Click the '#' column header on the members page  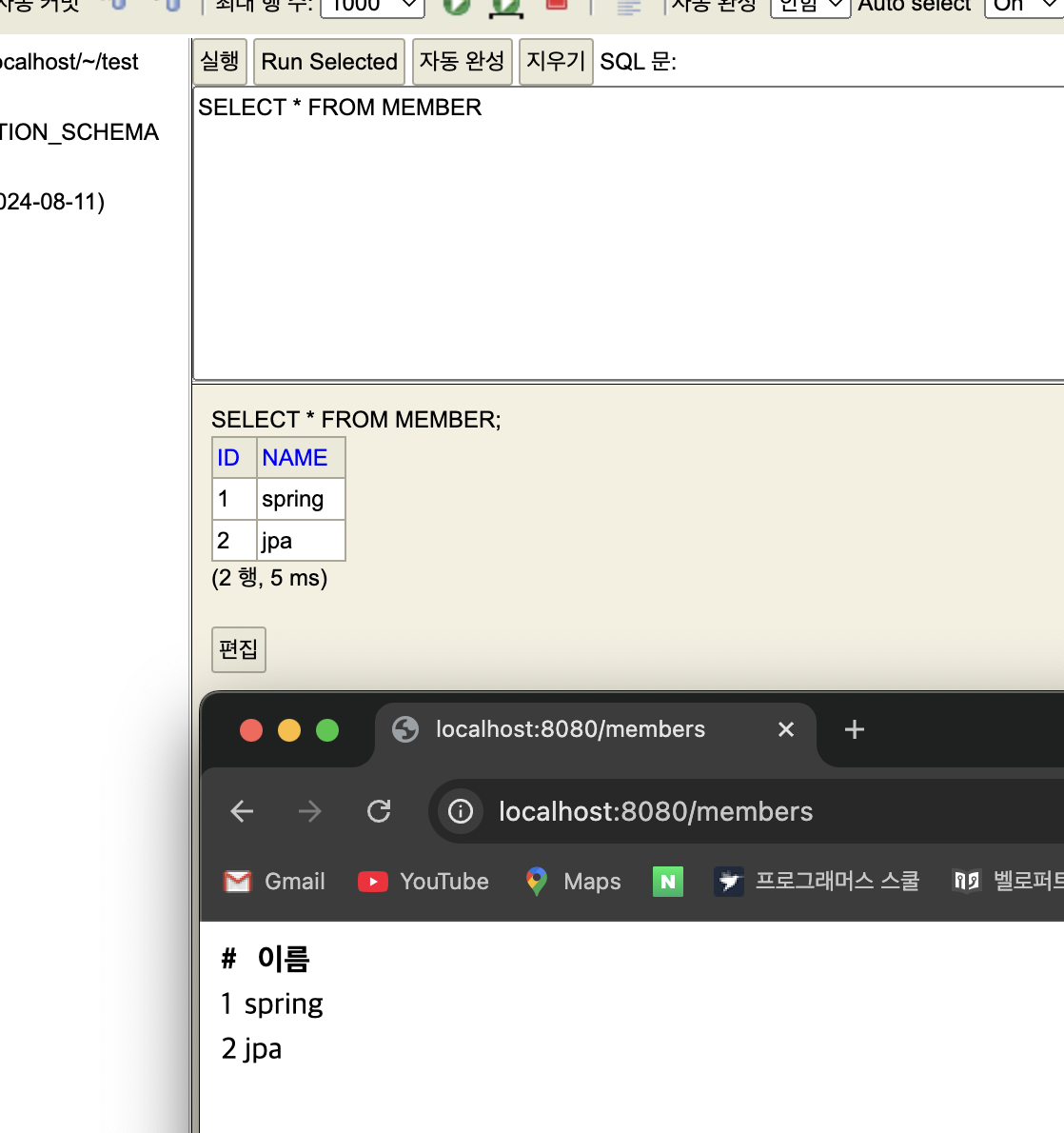point(228,959)
